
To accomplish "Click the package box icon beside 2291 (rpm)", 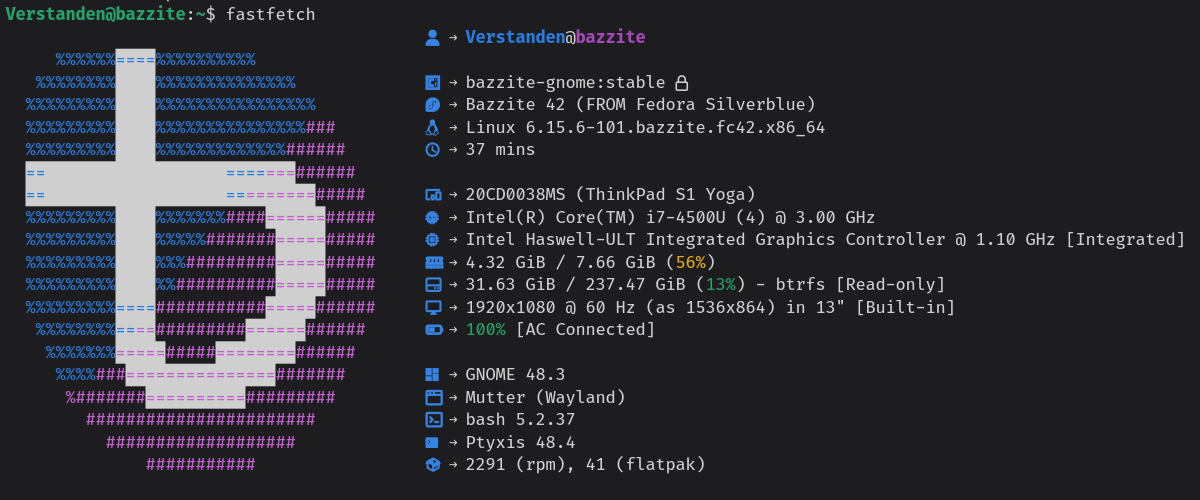I will click(x=432, y=464).
